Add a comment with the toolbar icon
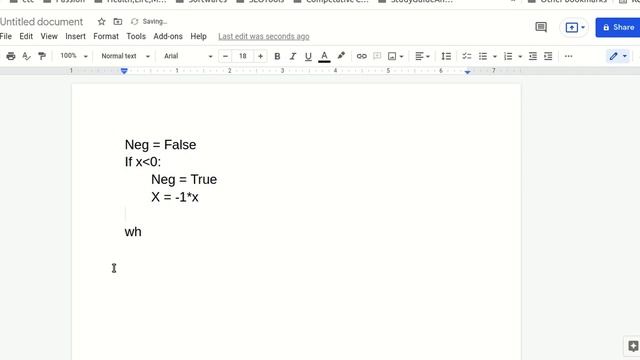640x360 pixels. [377, 56]
